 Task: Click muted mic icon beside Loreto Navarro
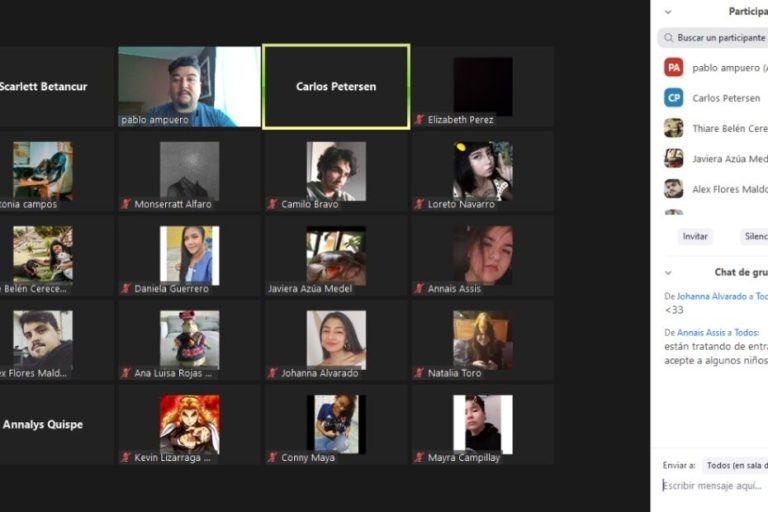(x=420, y=204)
